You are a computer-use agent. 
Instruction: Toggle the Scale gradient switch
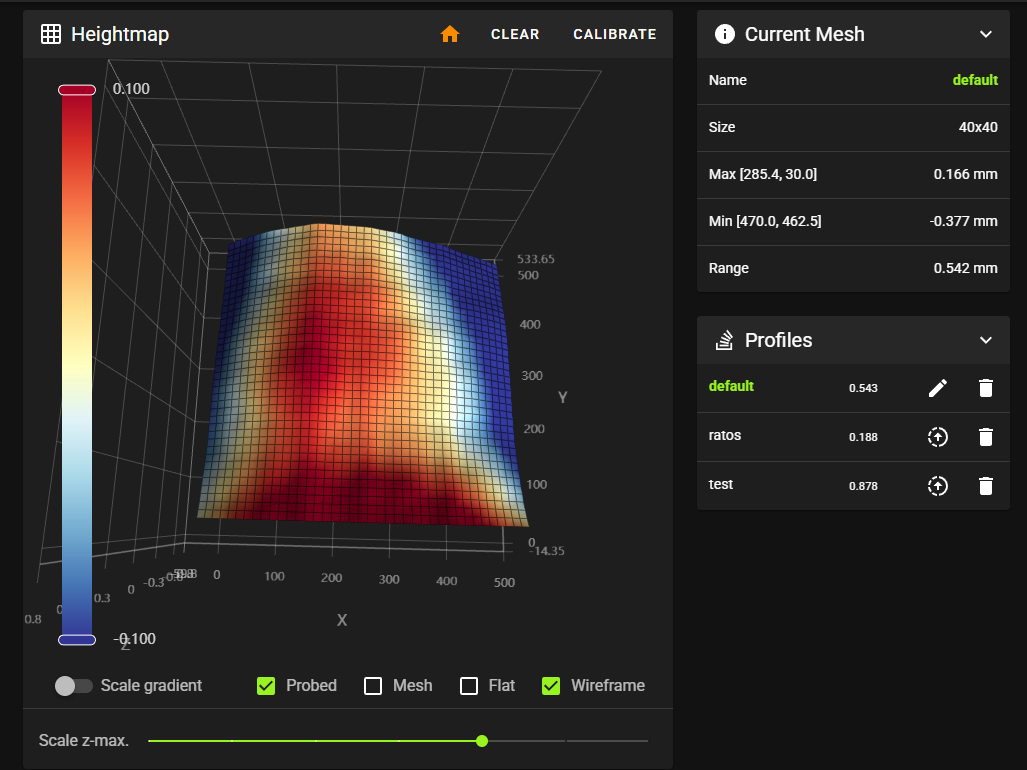coord(73,686)
